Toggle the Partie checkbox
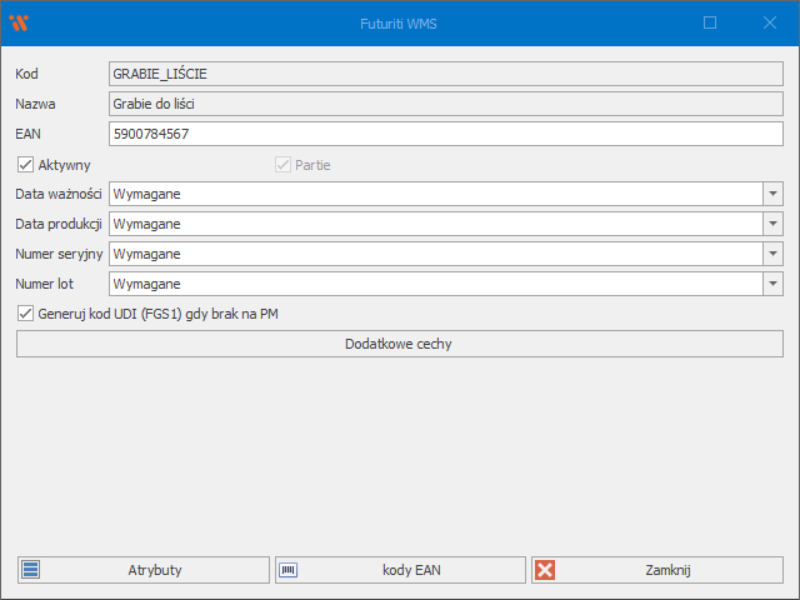Screen dimensions: 800x600 point(282,165)
